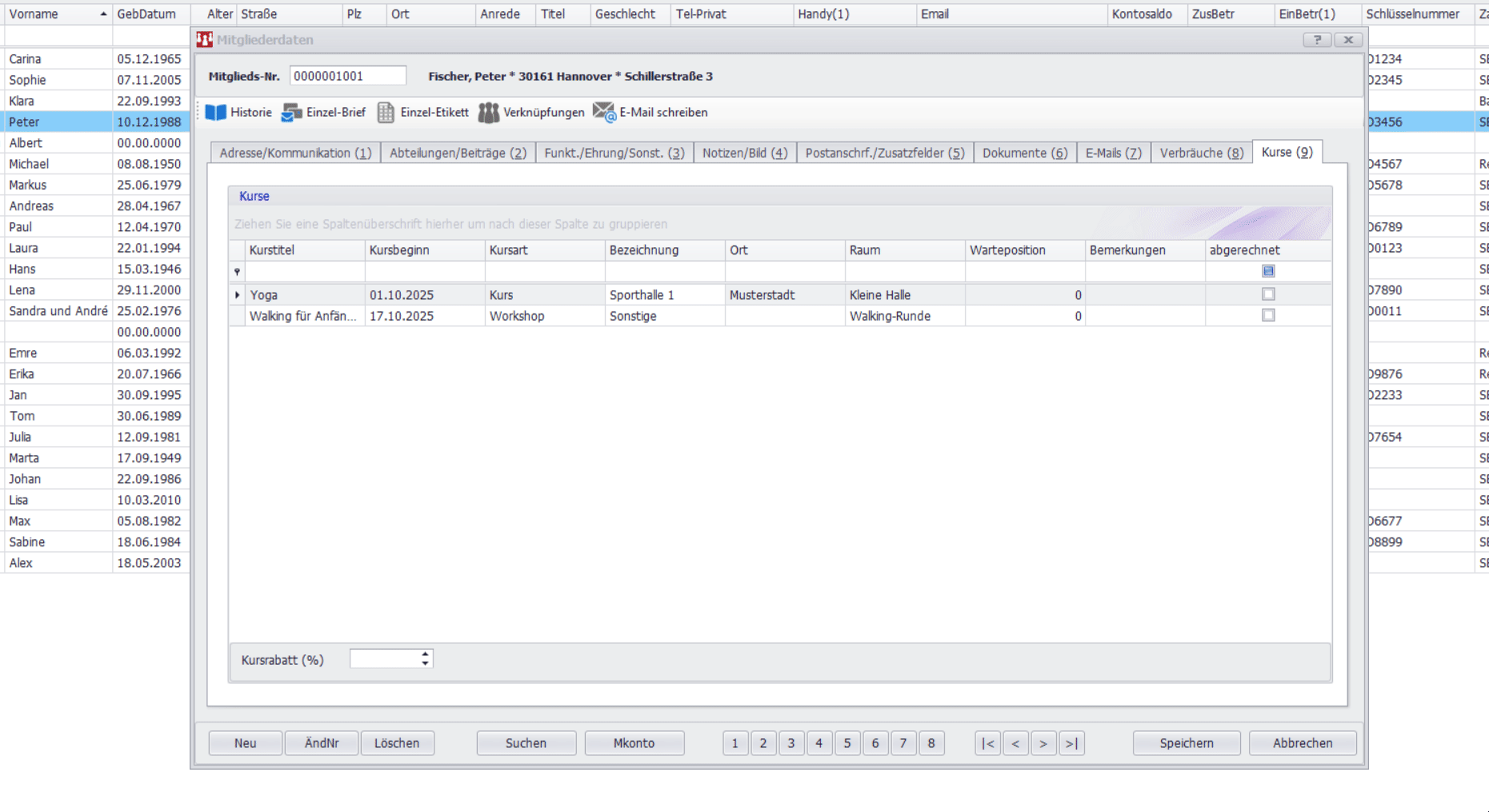Expand the Yoga row indicator arrow
The width and height of the screenshot is (1489, 812).
tap(237, 295)
